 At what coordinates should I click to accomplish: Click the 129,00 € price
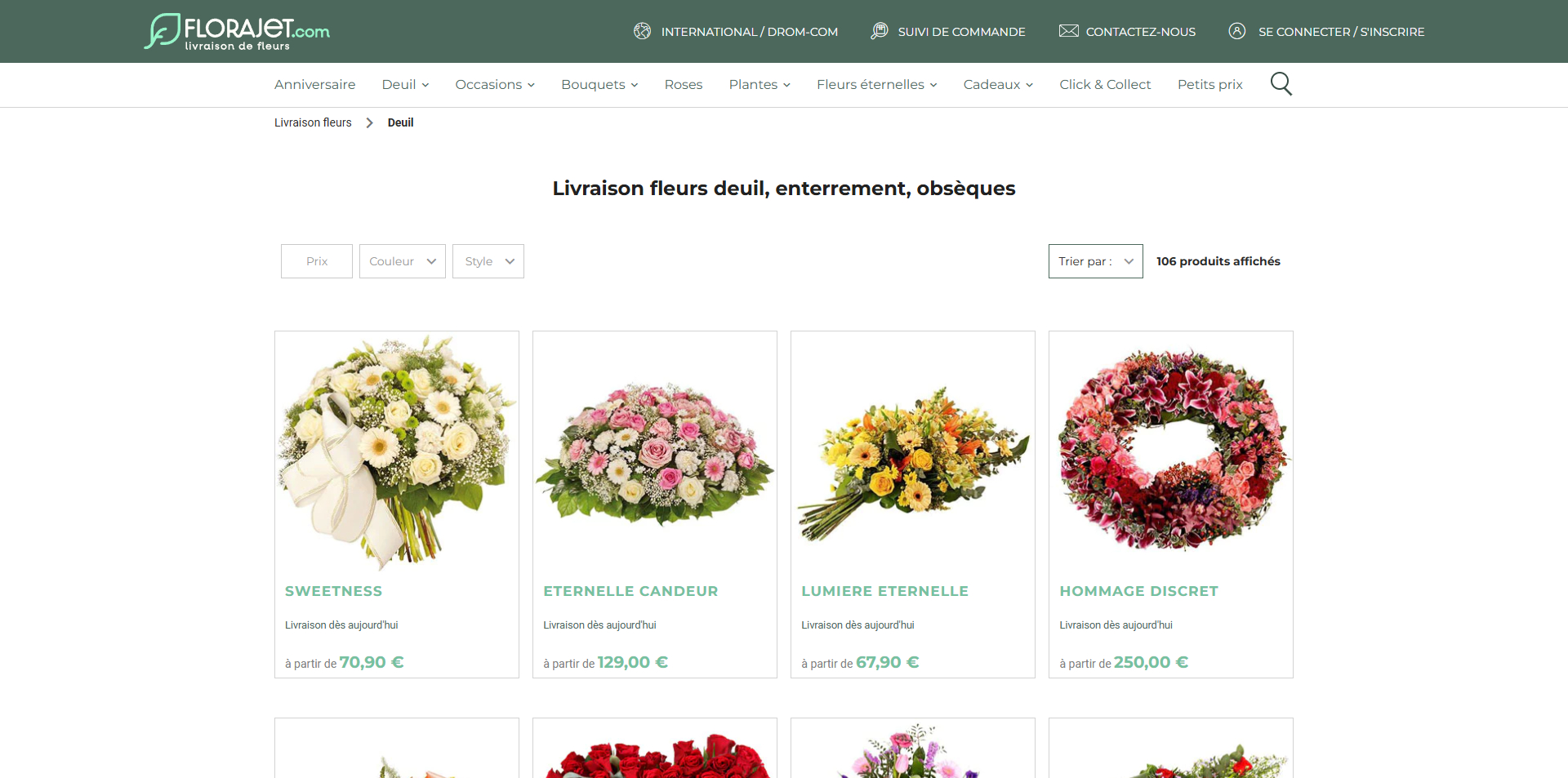pyautogui.click(x=633, y=662)
